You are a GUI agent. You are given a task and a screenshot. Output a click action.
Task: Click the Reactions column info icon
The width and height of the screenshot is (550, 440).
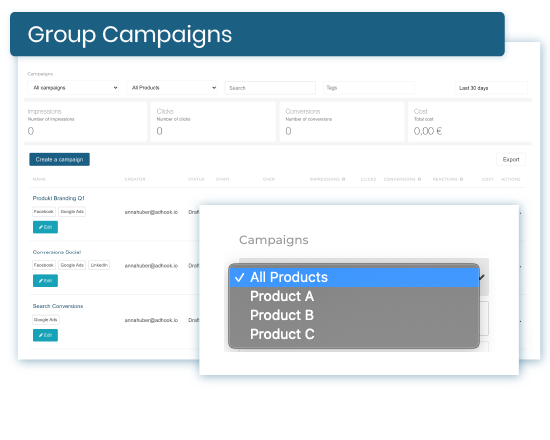coord(461,179)
